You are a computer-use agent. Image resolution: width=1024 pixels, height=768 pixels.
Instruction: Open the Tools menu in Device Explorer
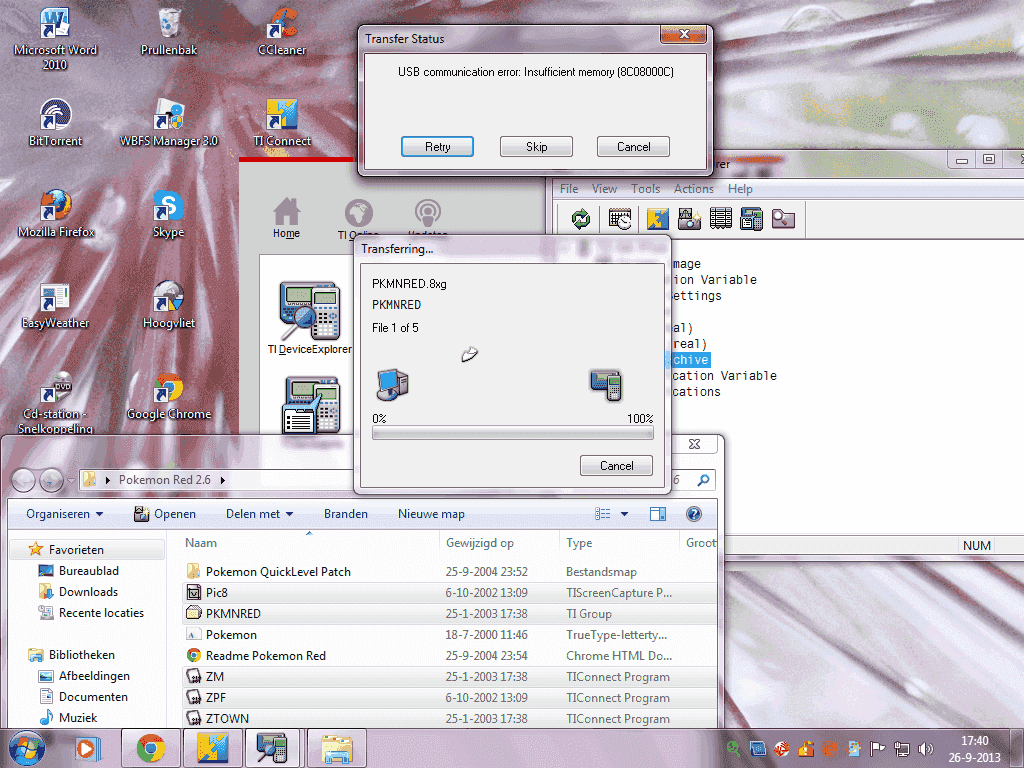click(645, 189)
